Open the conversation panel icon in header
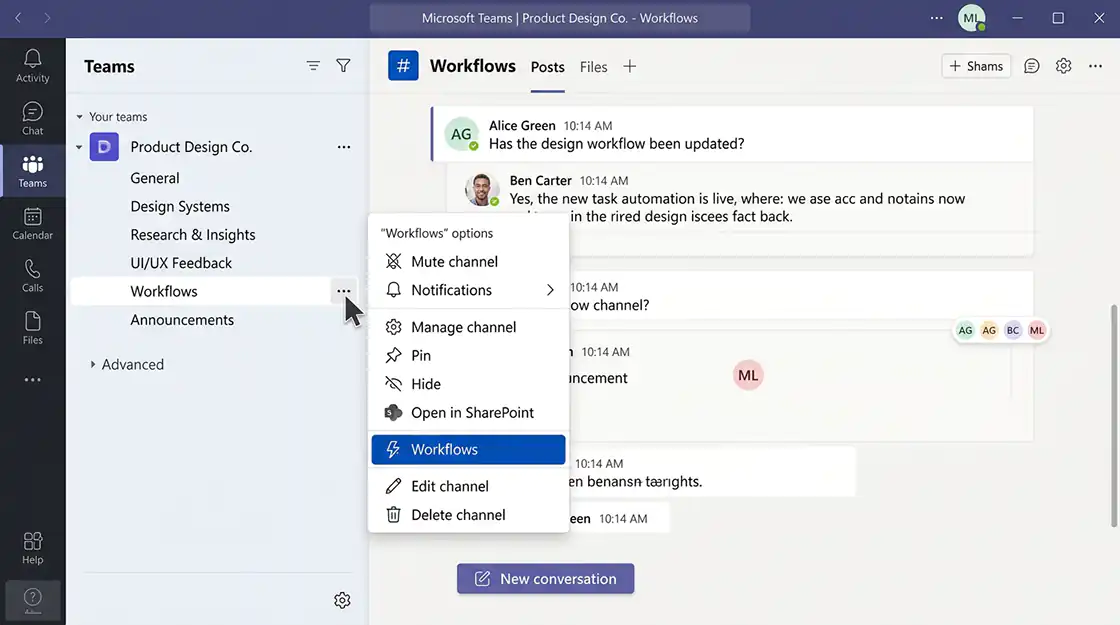This screenshot has height=625, width=1120. click(x=1031, y=66)
